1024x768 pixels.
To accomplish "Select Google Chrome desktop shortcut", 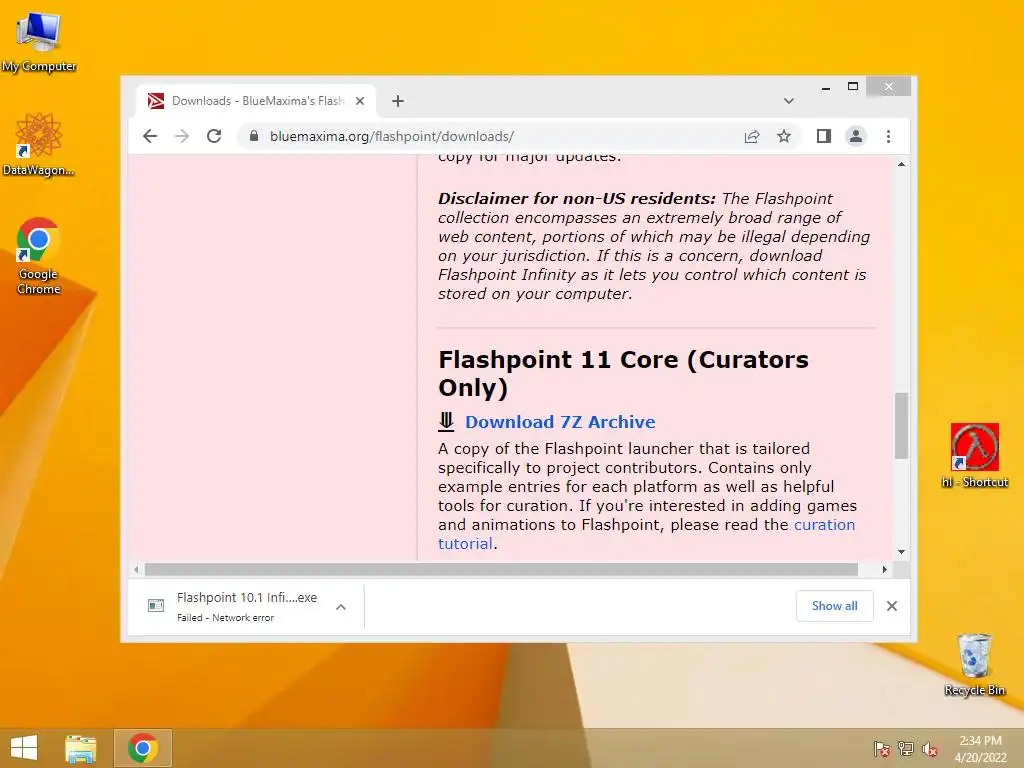I will [x=39, y=256].
